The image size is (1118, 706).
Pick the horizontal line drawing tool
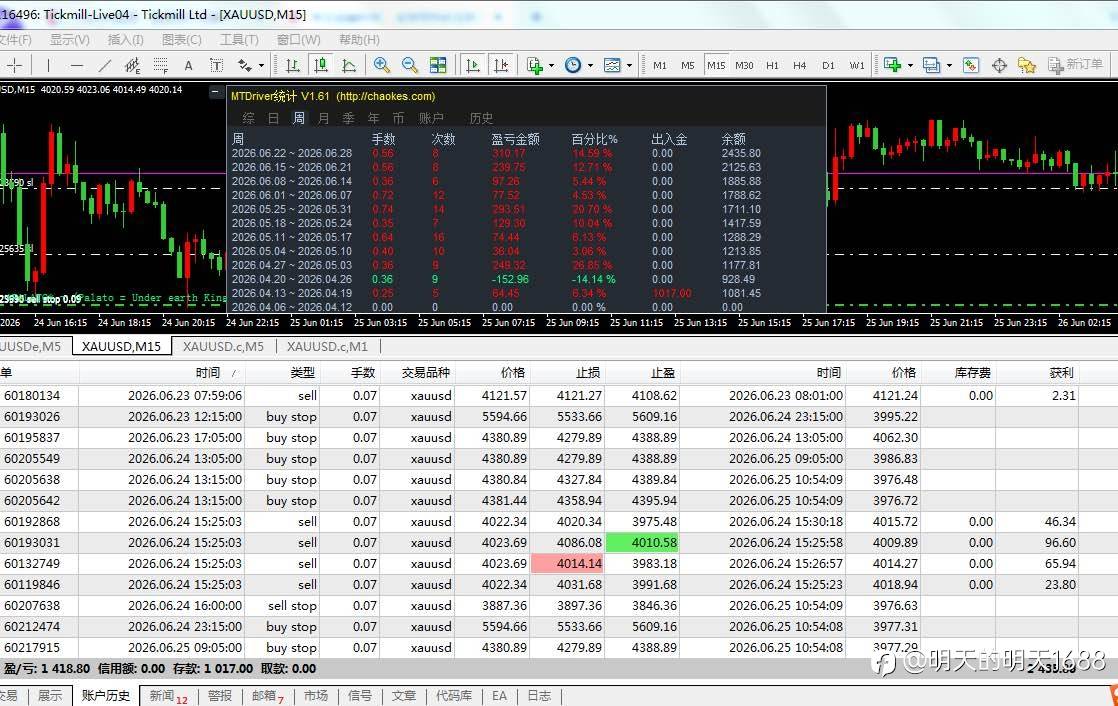coord(77,66)
